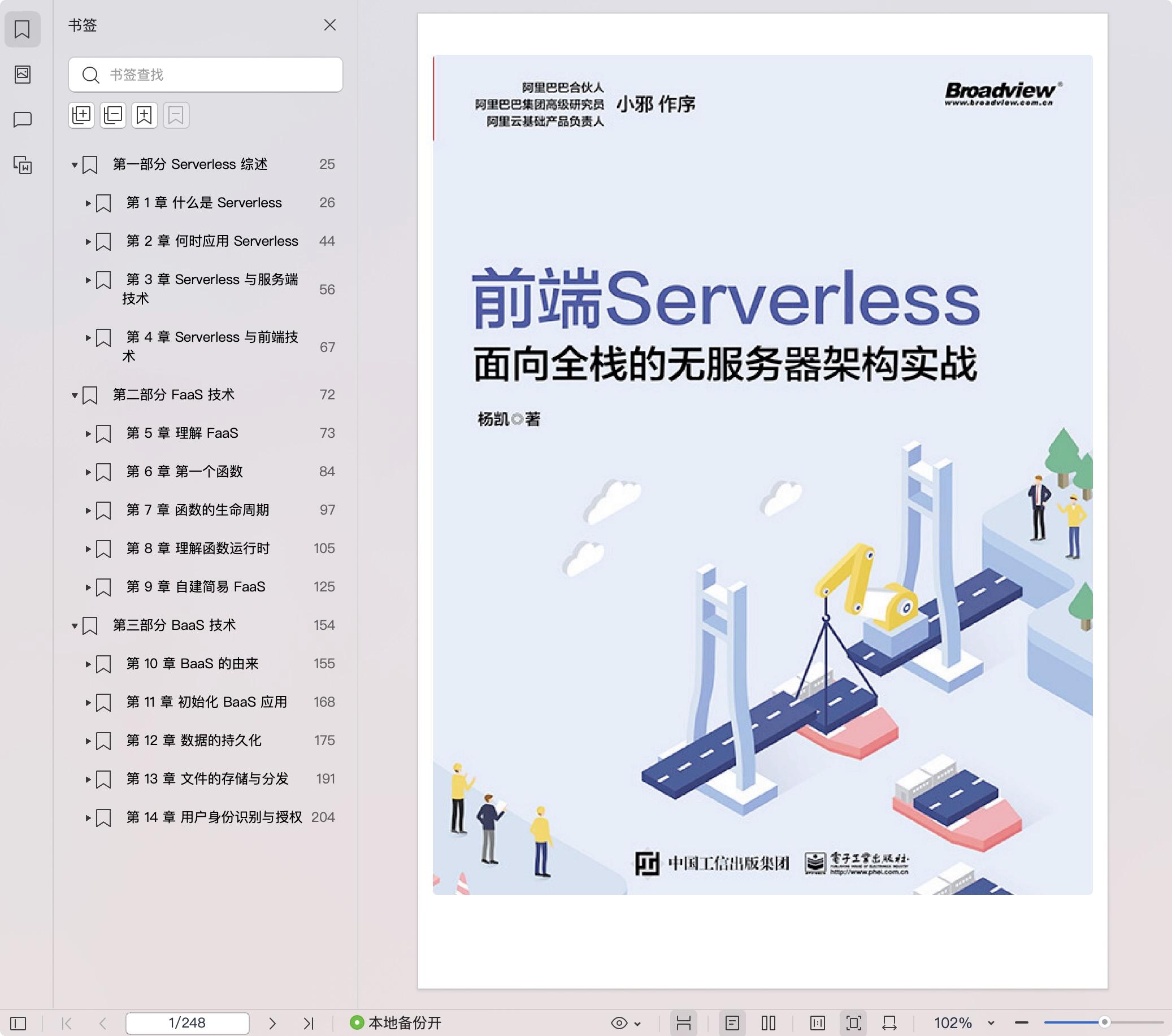Image resolution: width=1172 pixels, height=1036 pixels.
Task: Expand 第 7 章 函数的生命周期
Action: click(88, 511)
